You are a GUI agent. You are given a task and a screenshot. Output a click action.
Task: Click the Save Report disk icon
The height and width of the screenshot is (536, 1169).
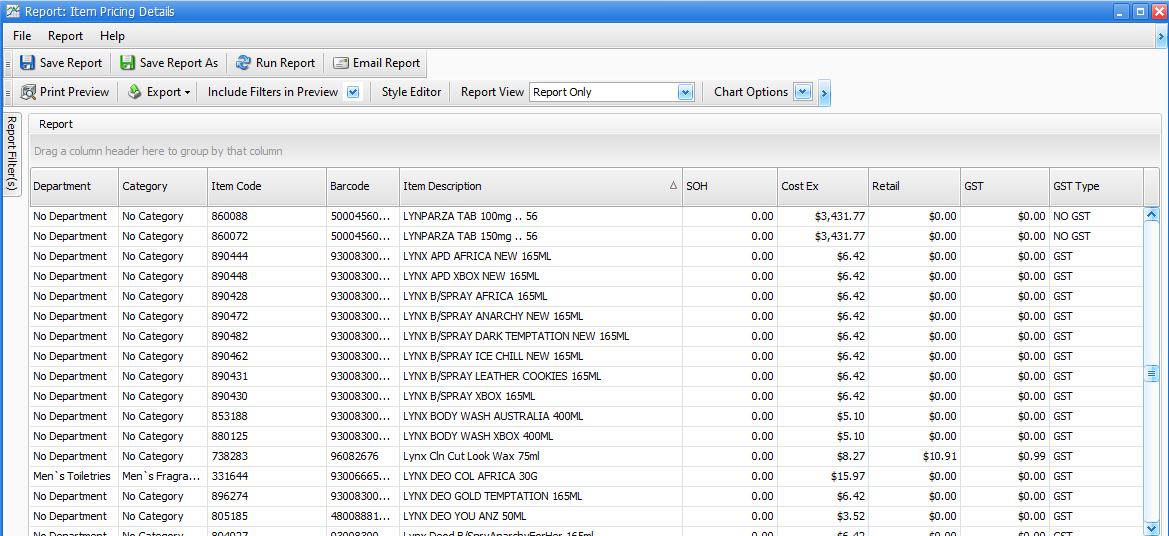28,63
